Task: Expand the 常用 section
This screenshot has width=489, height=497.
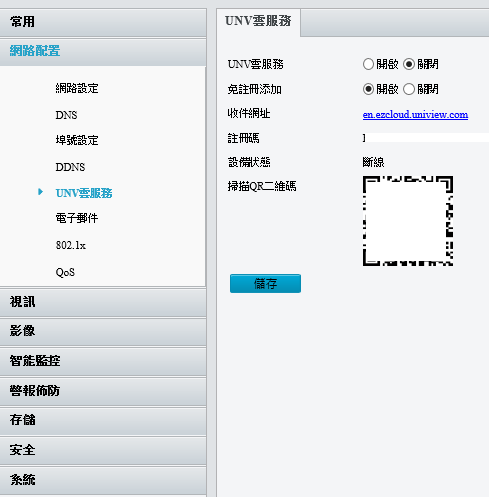Action: coord(103,22)
